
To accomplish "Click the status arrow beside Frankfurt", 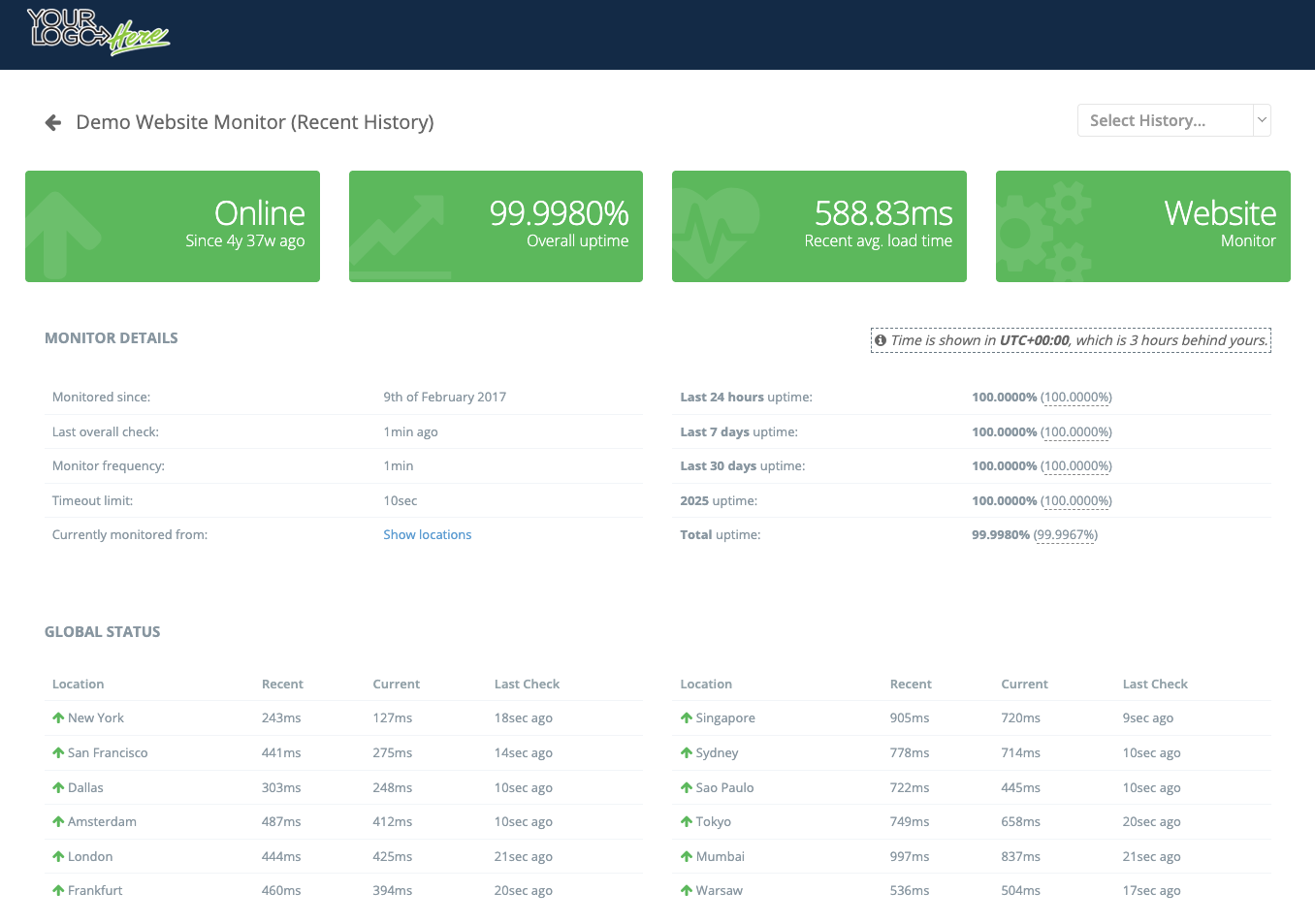I will pyautogui.click(x=58, y=891).
